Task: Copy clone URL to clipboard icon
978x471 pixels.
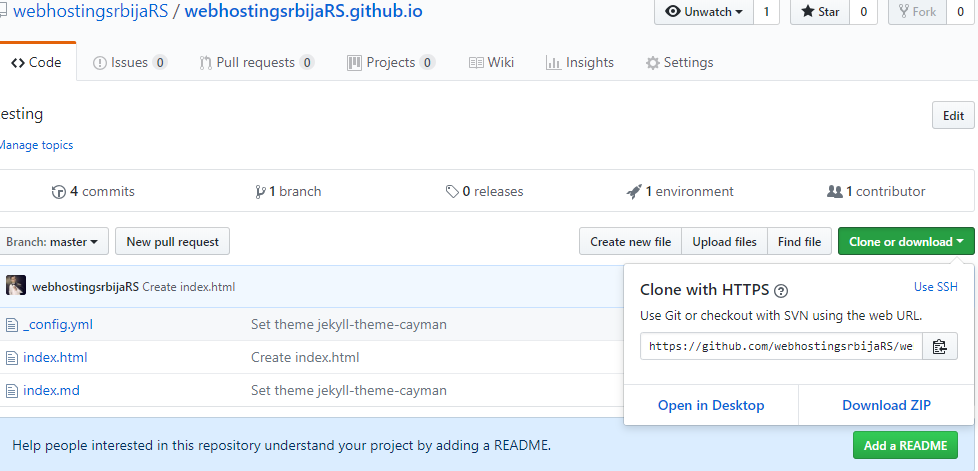Action: pyautogui.click(x=940, y=346)
